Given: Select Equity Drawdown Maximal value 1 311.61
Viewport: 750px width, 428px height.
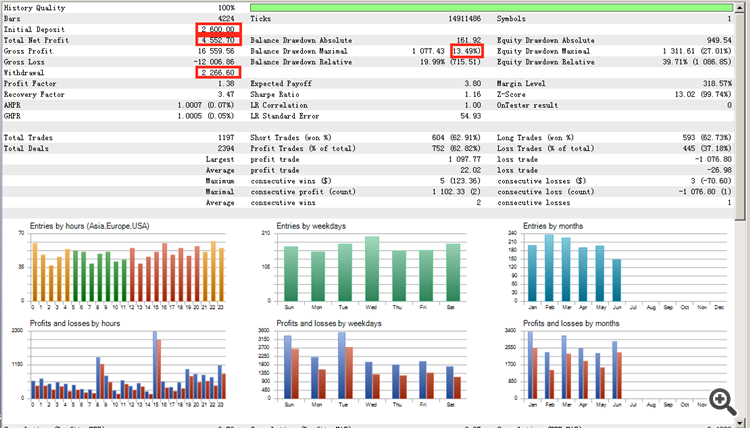Looking at the screenshot, I should 679,51.
